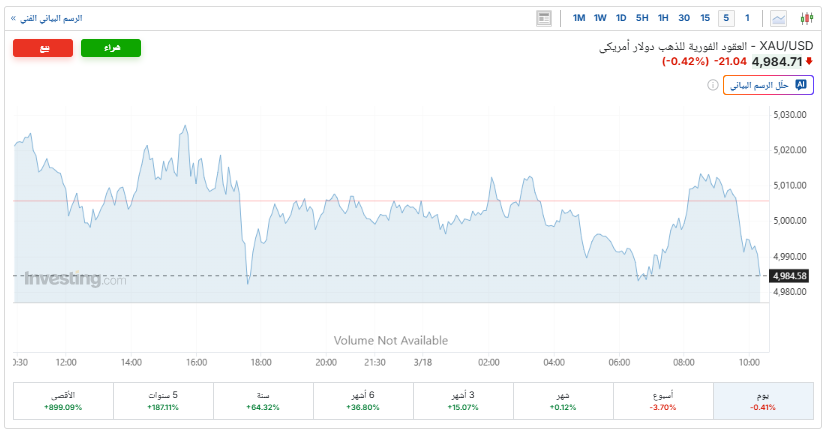Open the news overlay icon in the toolbar
Image resolution: width=827 pixels, height=433 pixels.
tap(544, 18)
